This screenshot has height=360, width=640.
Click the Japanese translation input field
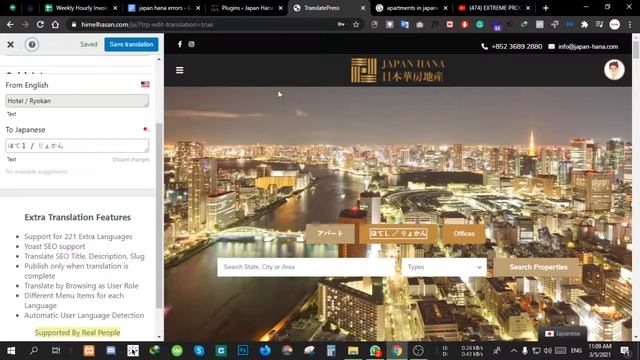(x=77, y=146)
